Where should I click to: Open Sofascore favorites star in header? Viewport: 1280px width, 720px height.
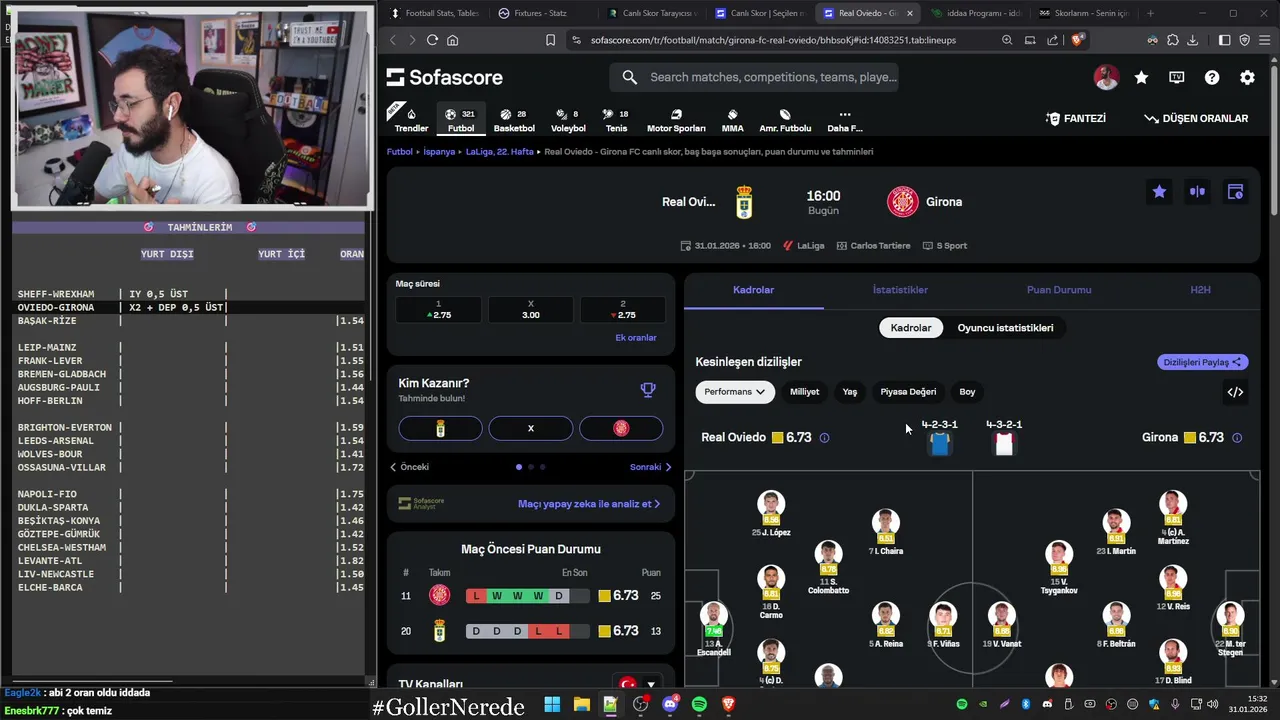click(x=1141, y=77)
